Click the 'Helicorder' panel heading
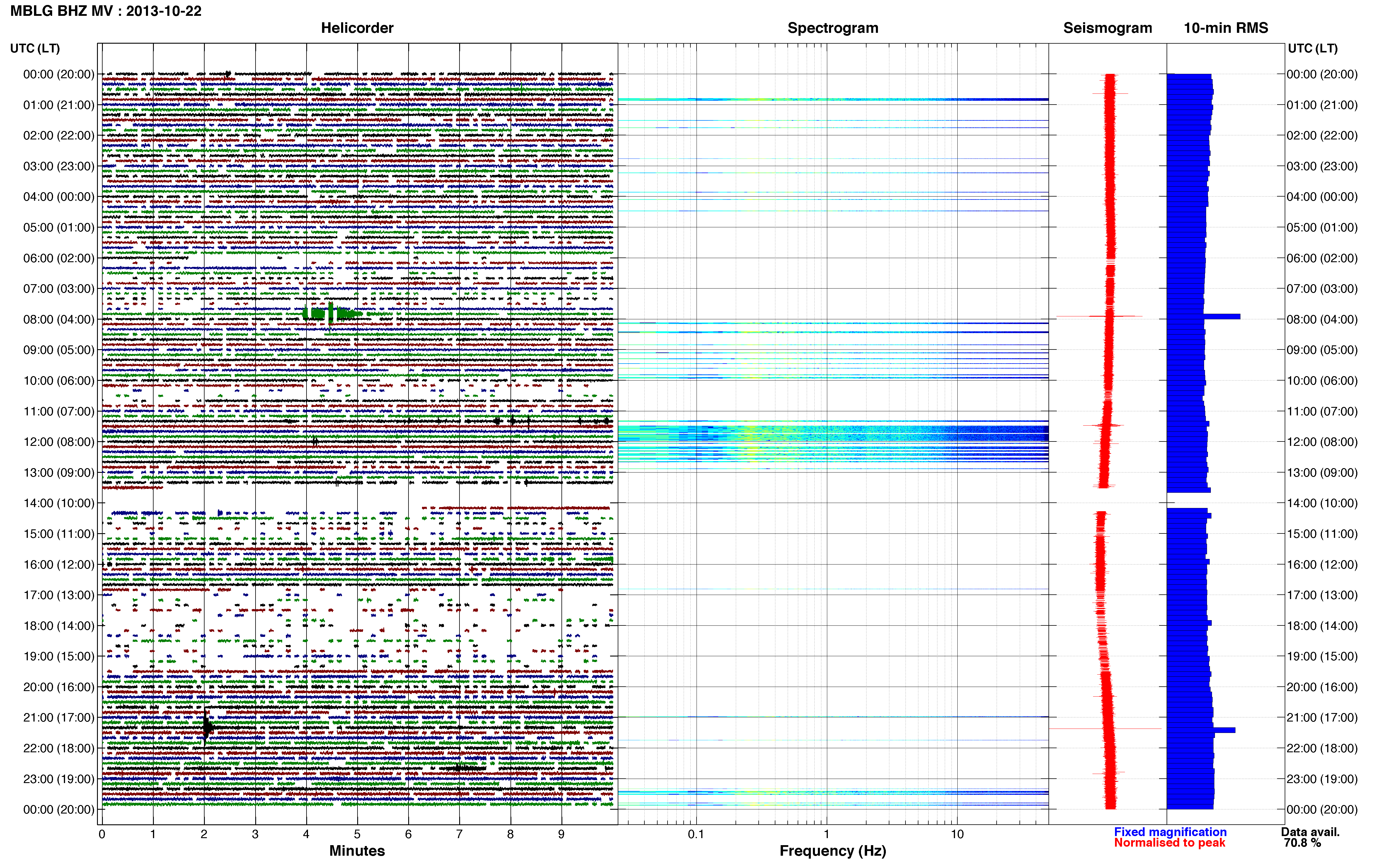The height and width of the screenshot is (868, 1389). (x=357, y=28)
